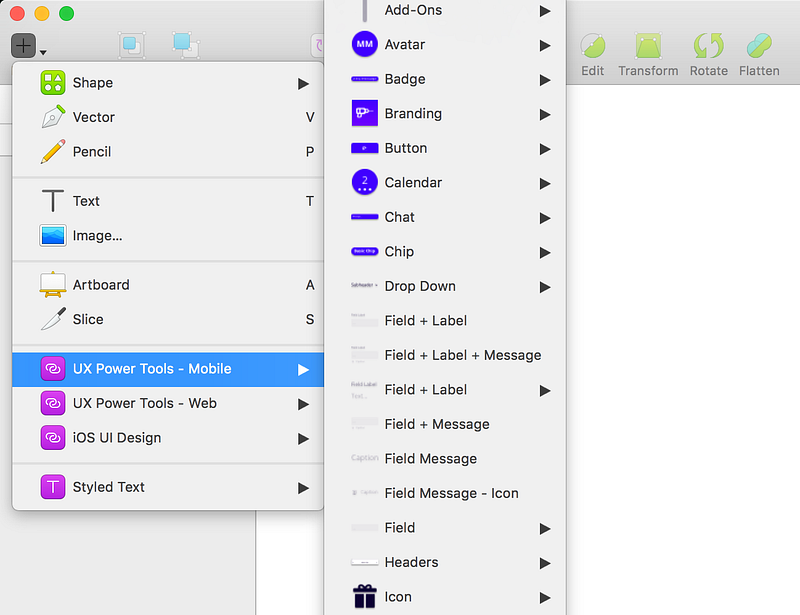Expand iOS UI Design submenu arrow
800x615 pixels.
(304, 439)
